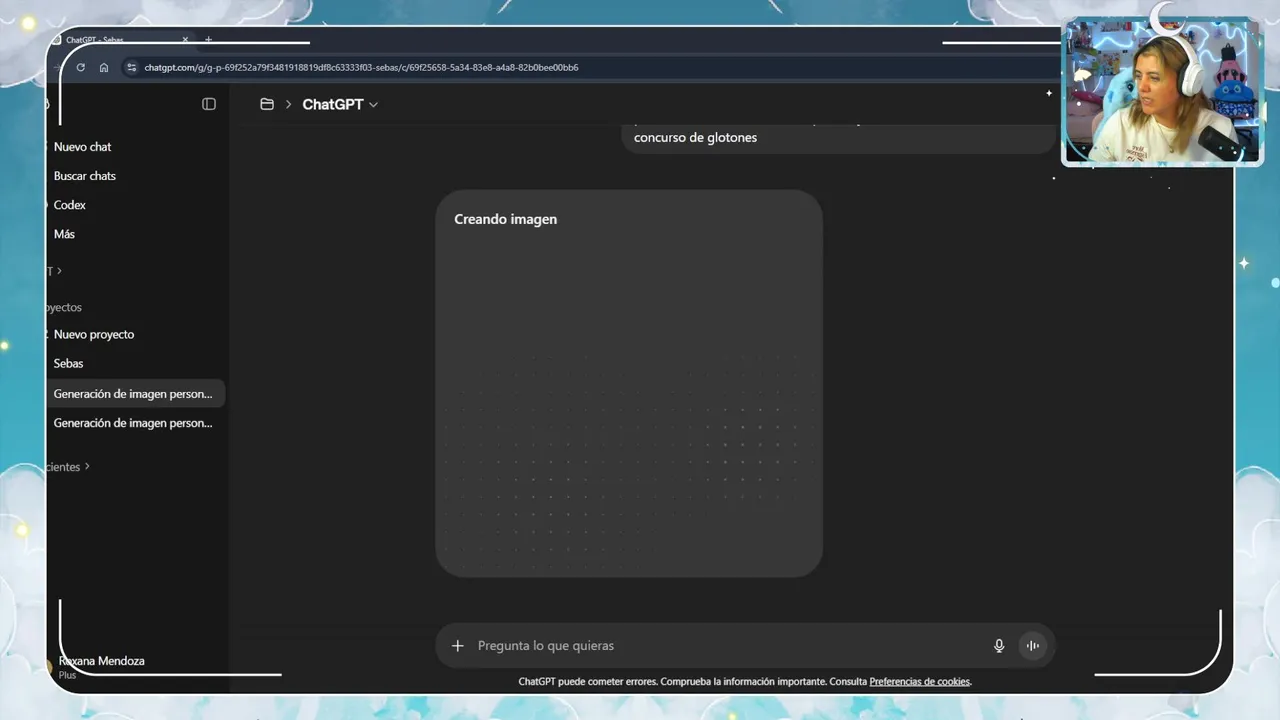Click the browser address bar URL
Viewport: 1280px width, 720px height.
(361, 68)
